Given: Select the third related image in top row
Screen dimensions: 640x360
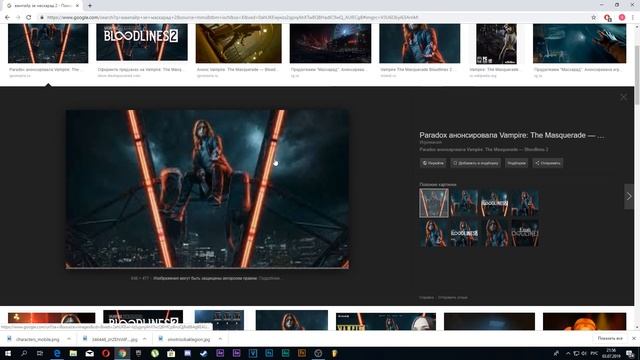Looking at the screenshot, I should 494,202.
